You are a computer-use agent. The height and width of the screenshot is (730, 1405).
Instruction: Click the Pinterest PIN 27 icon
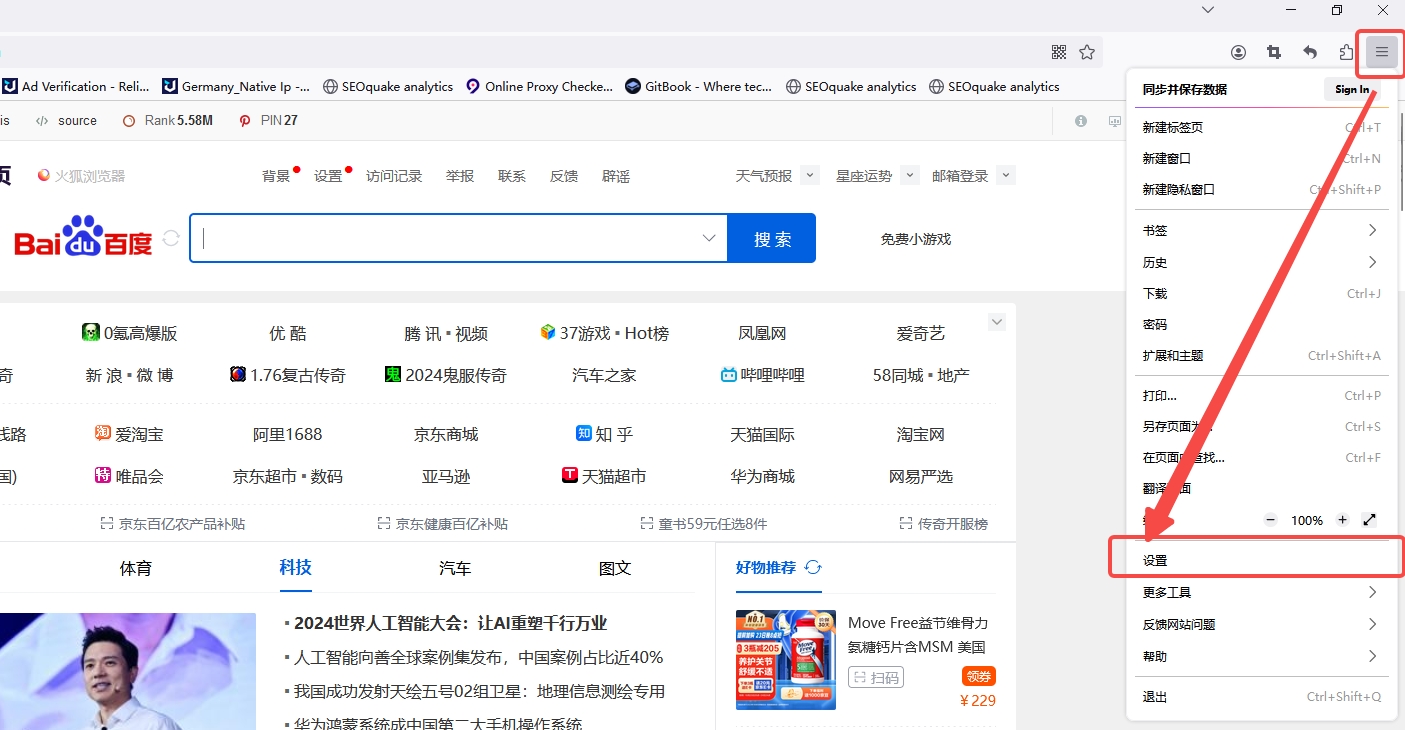(x=245, y=121)
